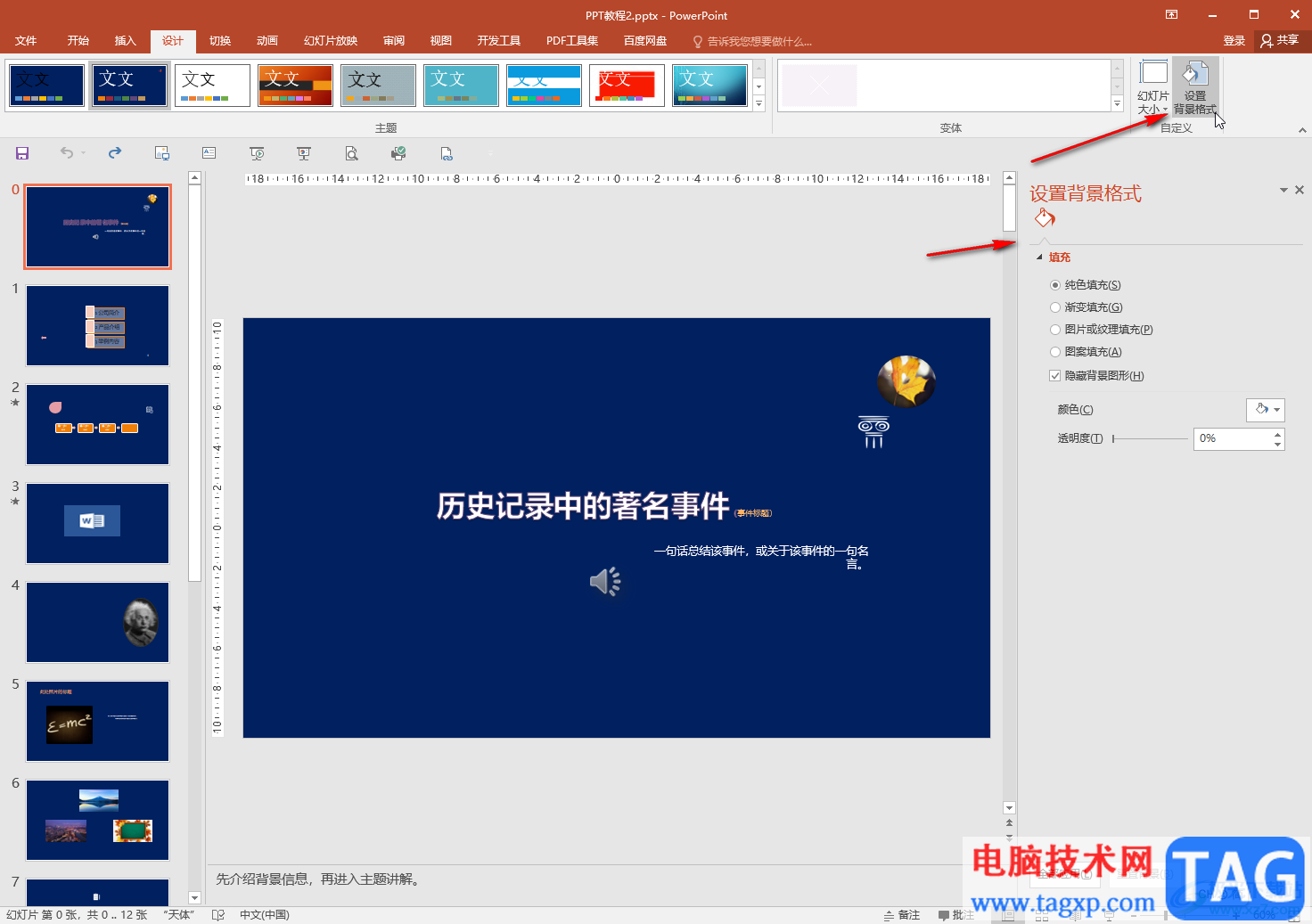Select the Fill paint bucket tab icon
The width and height of the screenshot is (1312, 924).
coord(1045,218)
